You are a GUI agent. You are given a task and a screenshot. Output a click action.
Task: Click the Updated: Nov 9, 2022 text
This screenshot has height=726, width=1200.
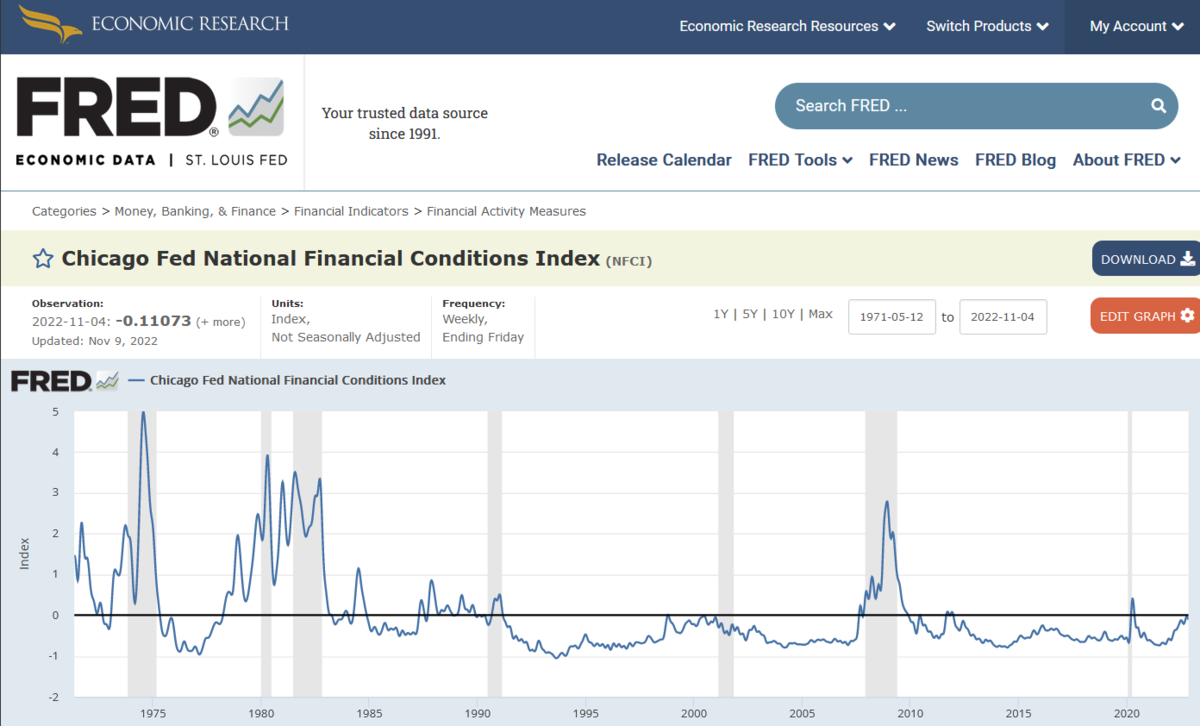click(95, 341)
